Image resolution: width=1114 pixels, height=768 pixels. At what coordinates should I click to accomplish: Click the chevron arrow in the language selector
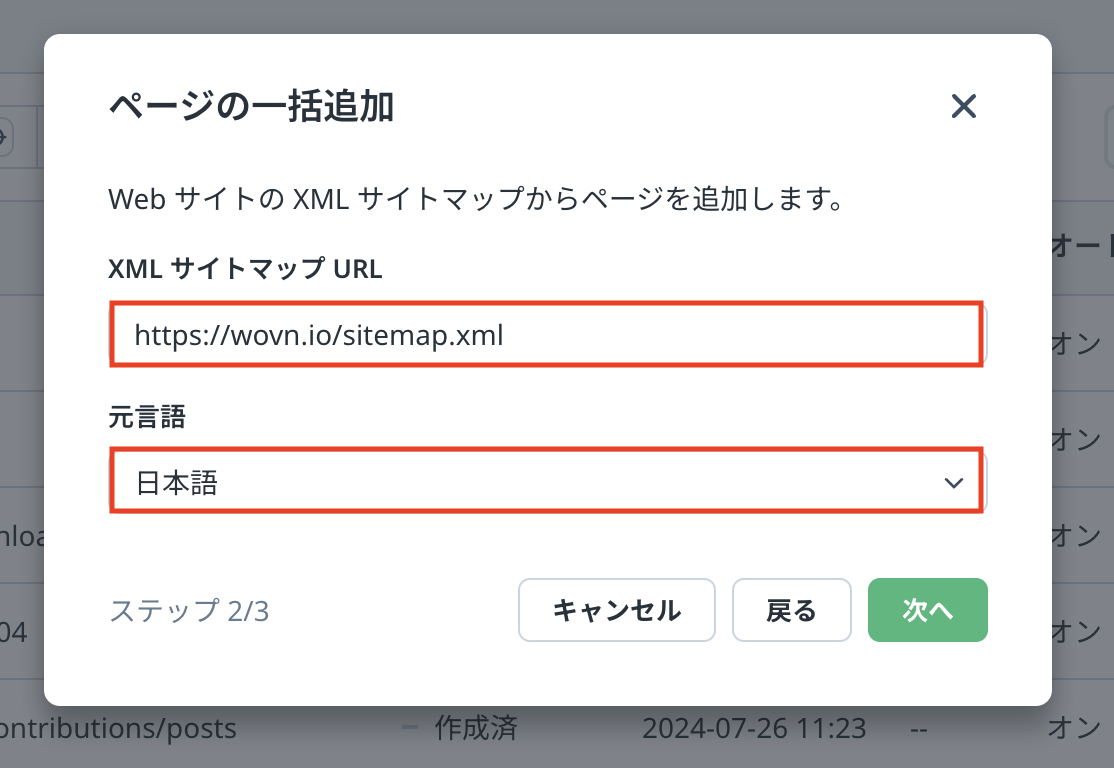pyautogui.click(x=953, y=484)
